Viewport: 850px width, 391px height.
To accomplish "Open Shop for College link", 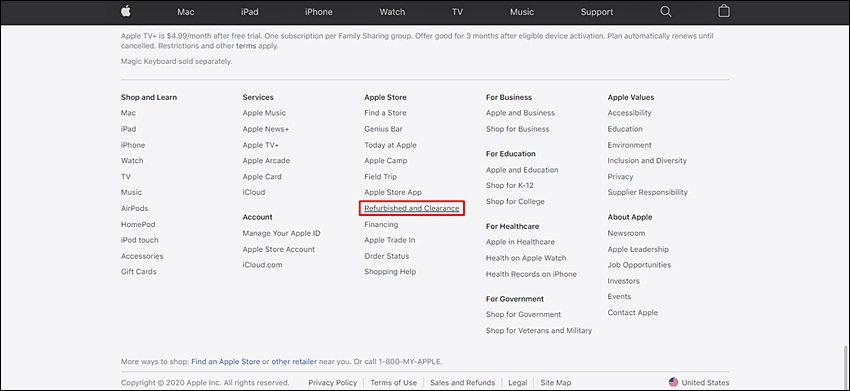I will pos(515,202).
